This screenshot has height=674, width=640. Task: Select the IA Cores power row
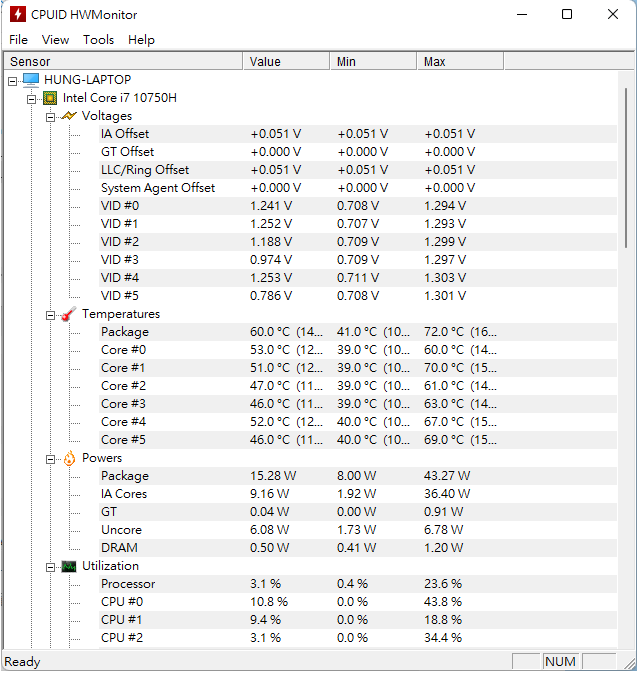(358, 494)
